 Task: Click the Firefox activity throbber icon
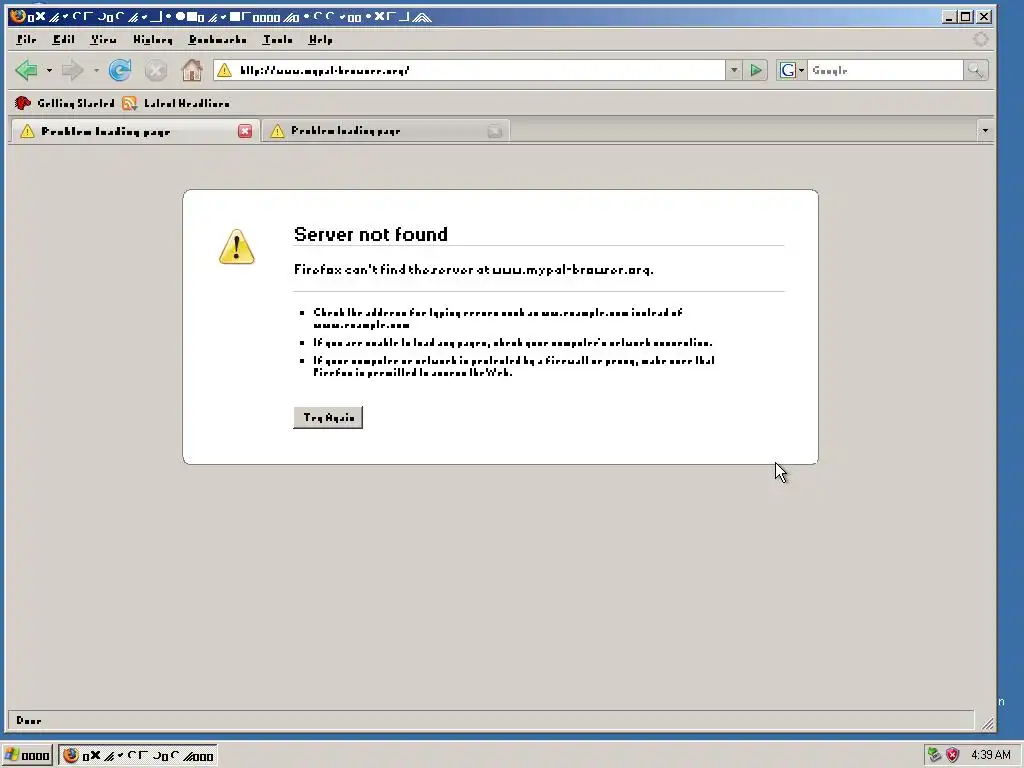click(980, 39)
